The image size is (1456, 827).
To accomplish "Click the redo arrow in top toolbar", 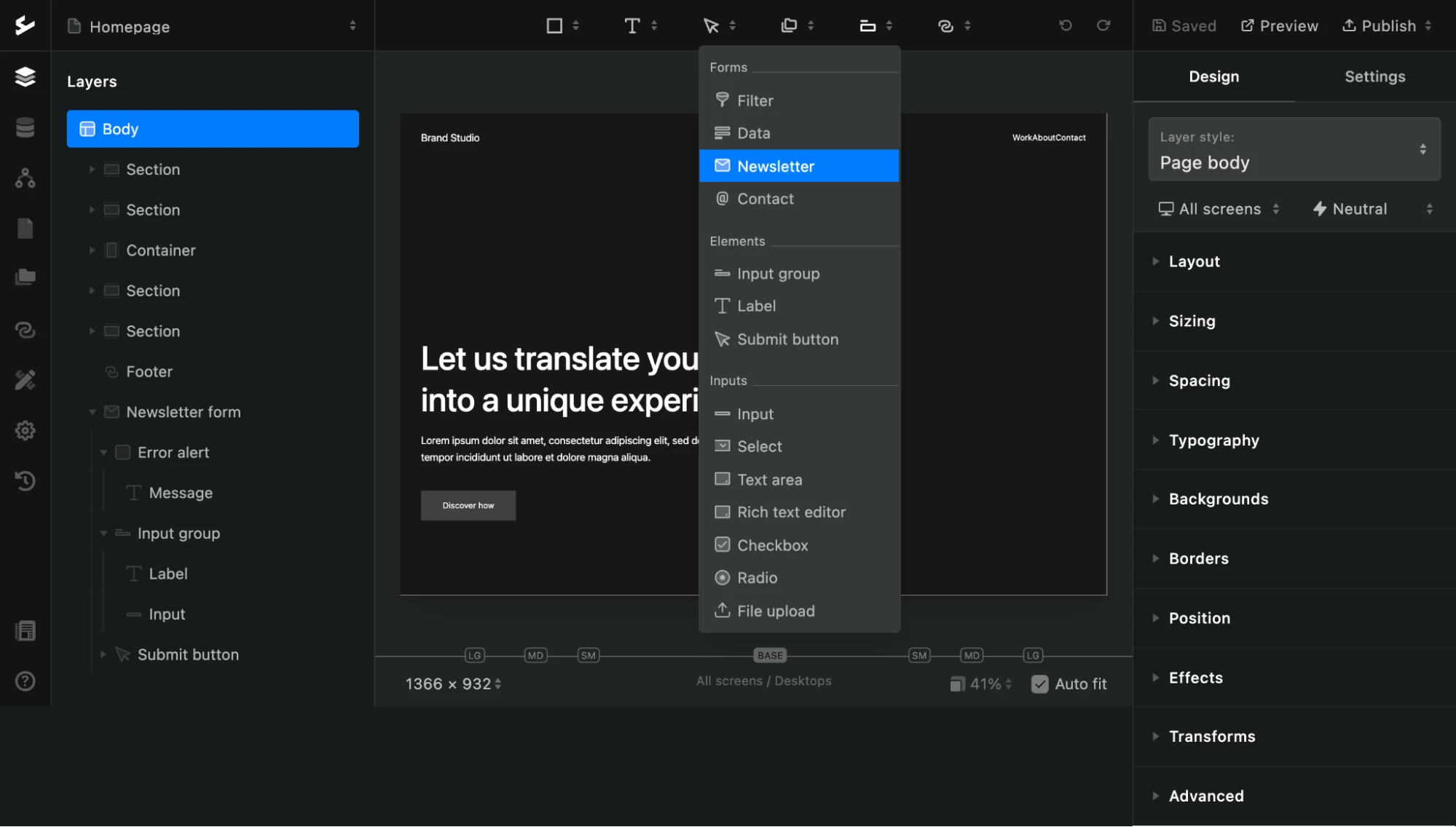I will coord(1103,25).
